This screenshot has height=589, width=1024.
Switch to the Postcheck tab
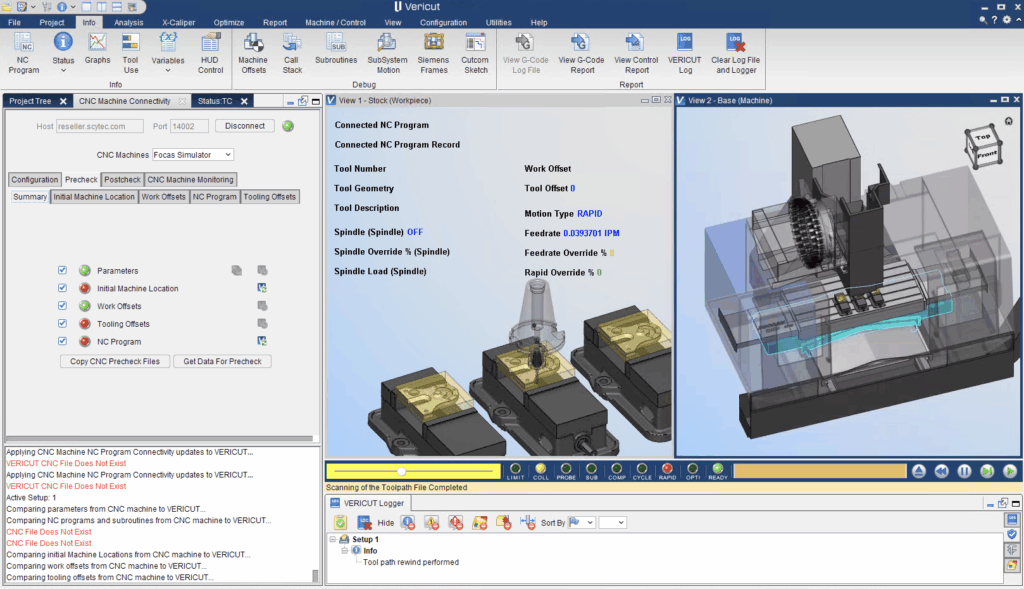coord(122,180)
